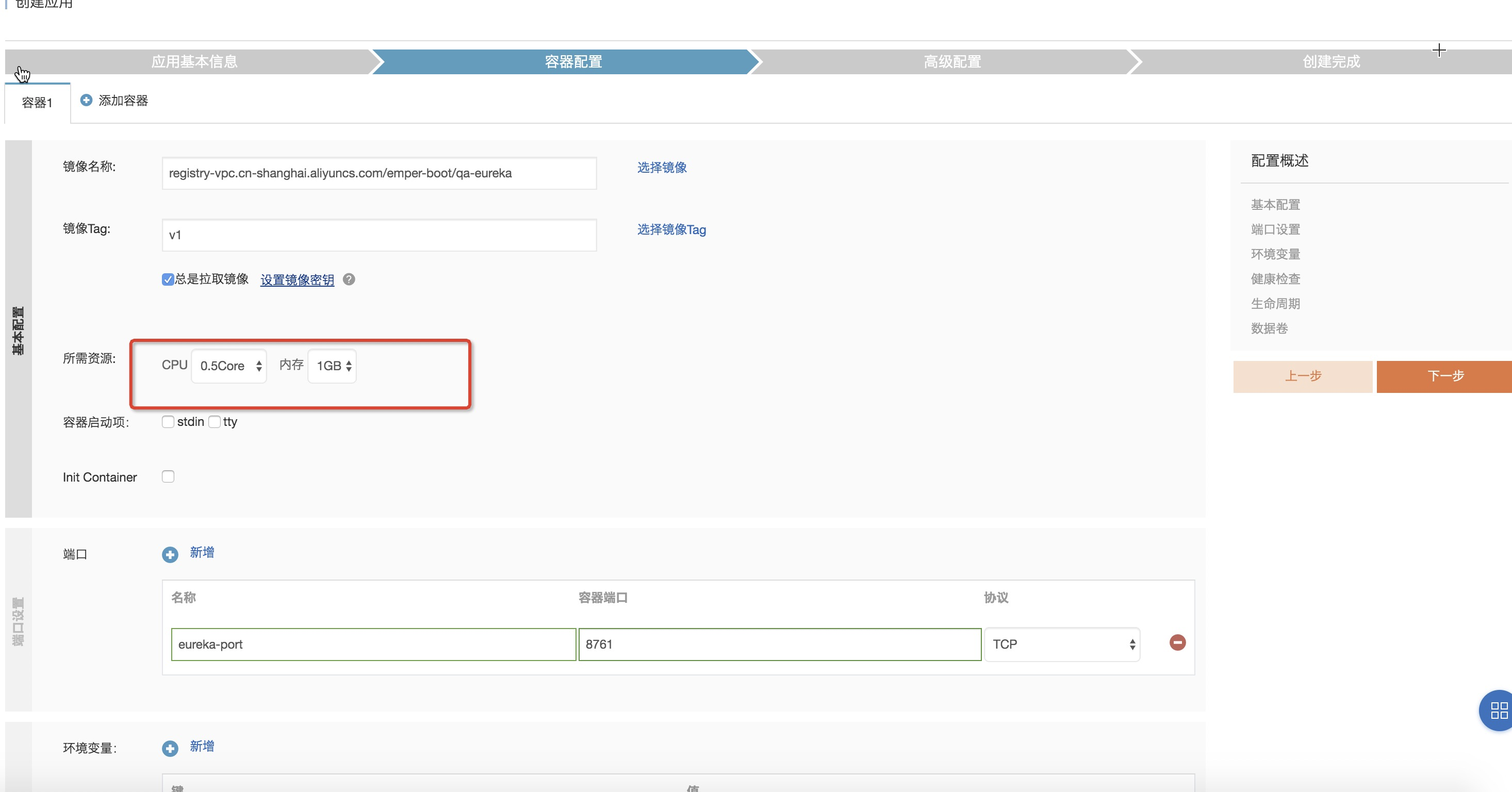Go to the 高级配置 step

[x=952, y=61]
